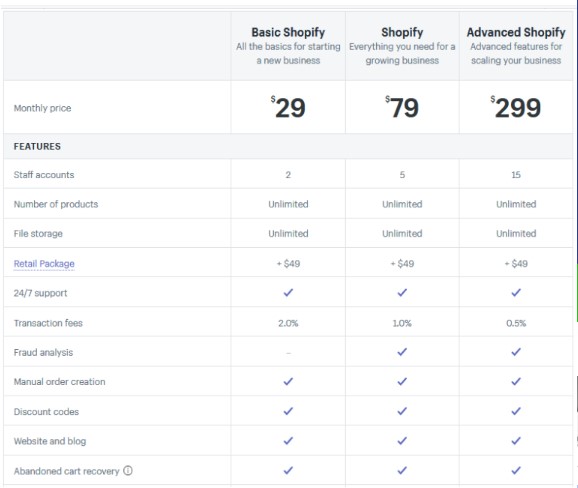The width and height of the screenshot is (578, 488).
Task: Click the $79 monthly price
Action: (x=402, y=108)
